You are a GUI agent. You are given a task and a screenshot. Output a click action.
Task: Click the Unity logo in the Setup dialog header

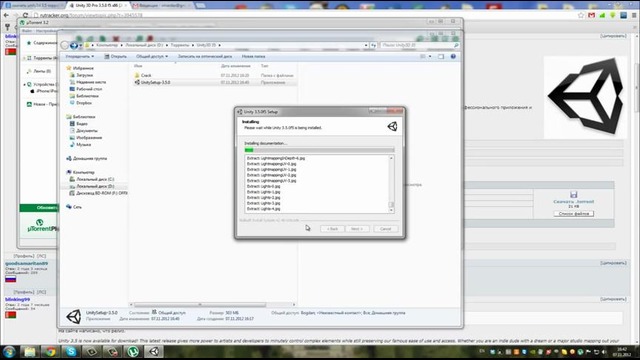pyautogui.click(x=392, y=126)
